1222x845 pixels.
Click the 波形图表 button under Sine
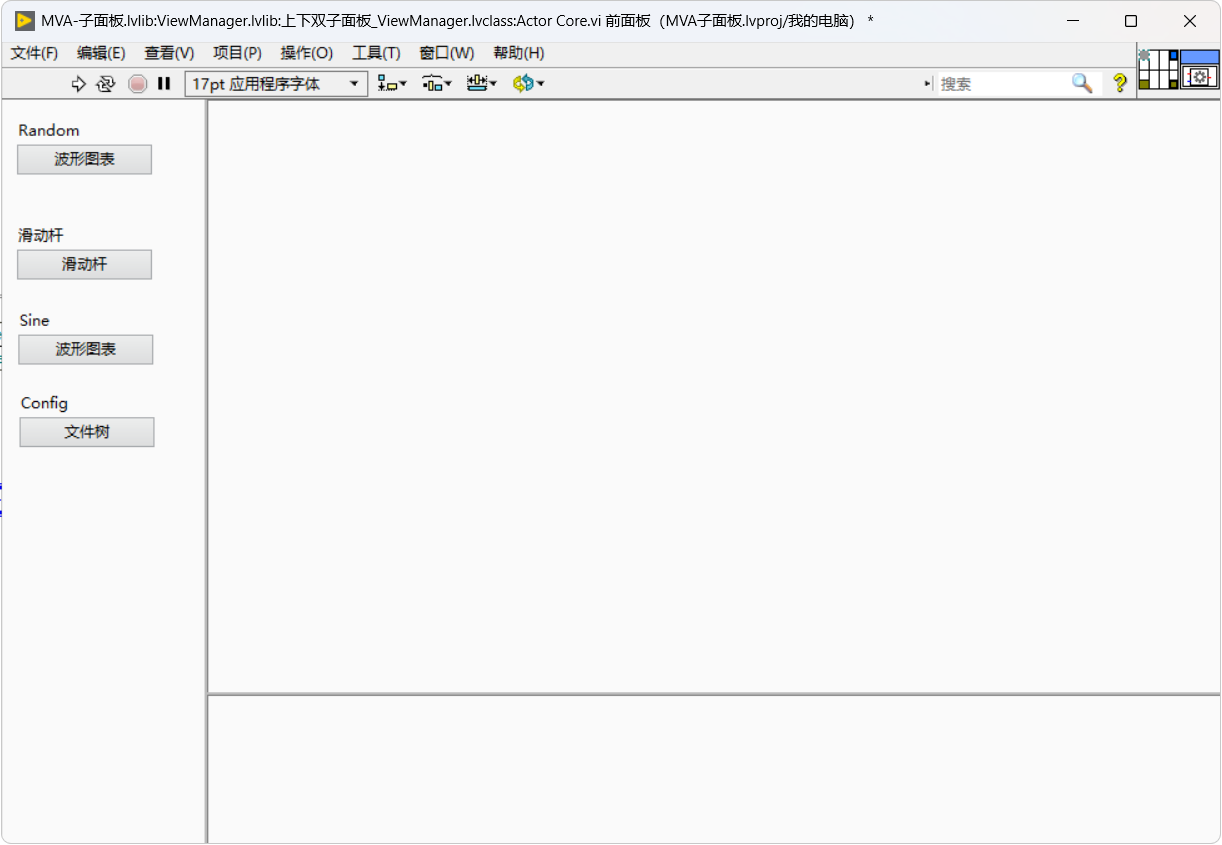[86, 349]
